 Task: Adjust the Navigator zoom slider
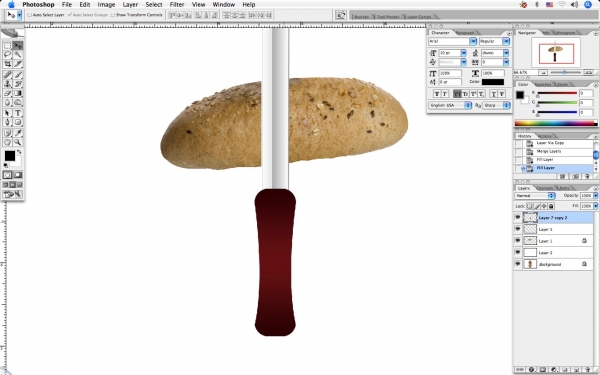tap(565, 72)
